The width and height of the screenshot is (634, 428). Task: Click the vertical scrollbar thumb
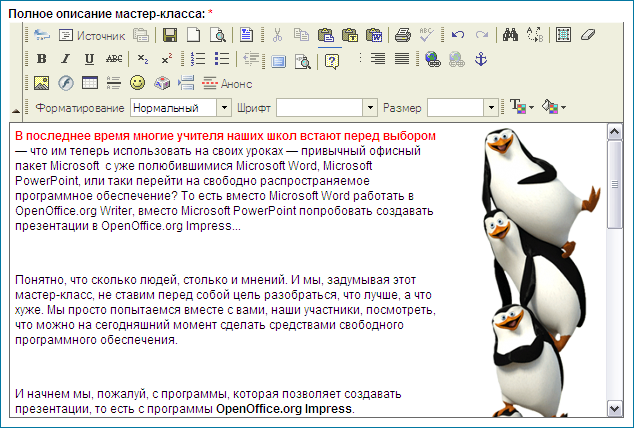coord(615,184)
